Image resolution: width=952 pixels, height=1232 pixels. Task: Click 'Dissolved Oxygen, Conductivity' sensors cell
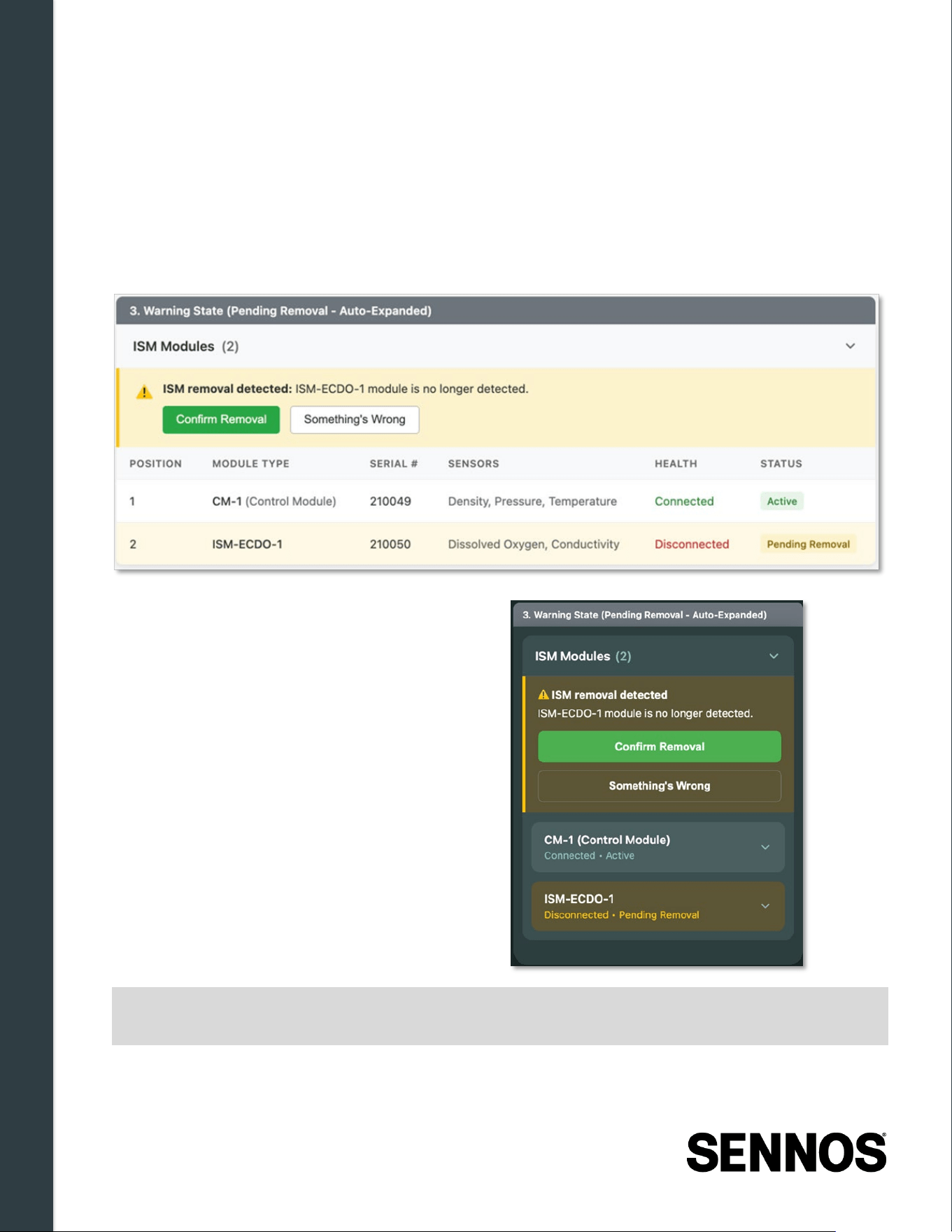[x=534, y=544]
